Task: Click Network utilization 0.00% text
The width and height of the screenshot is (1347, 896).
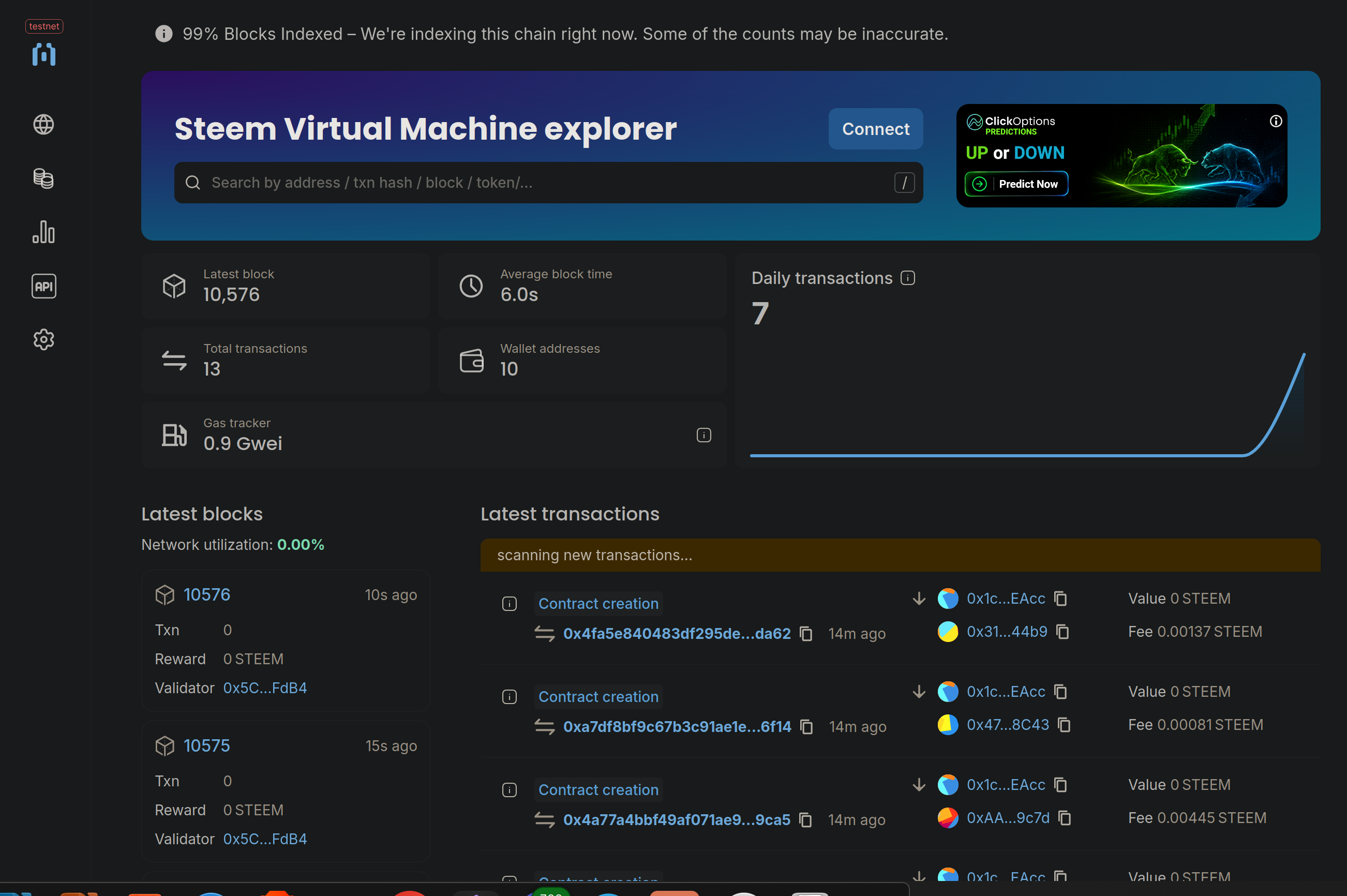Action: coord(232,545)
